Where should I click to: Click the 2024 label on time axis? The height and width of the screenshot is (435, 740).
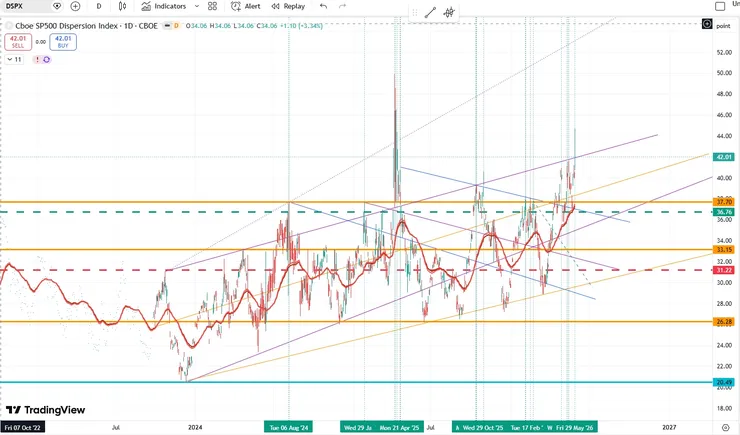coord(195,427)
